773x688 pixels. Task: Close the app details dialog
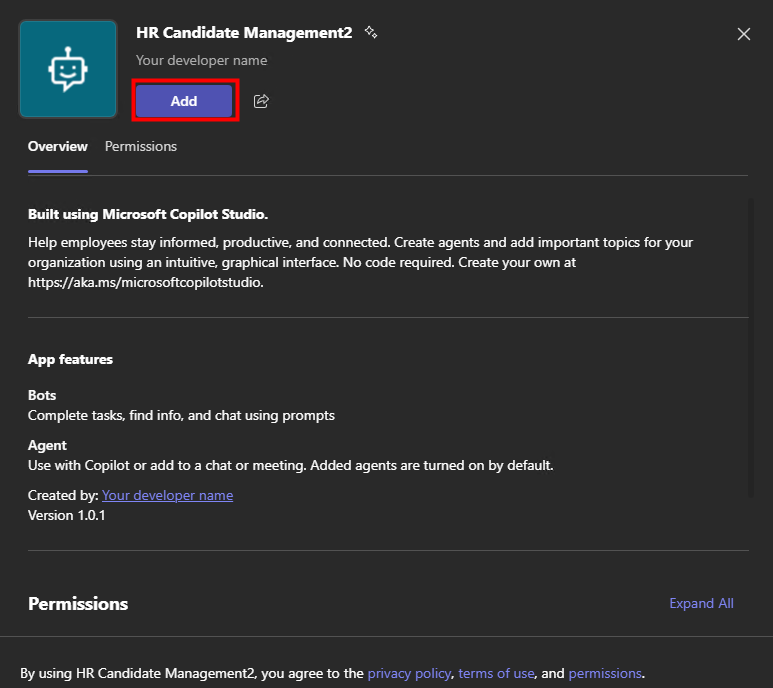743,34
